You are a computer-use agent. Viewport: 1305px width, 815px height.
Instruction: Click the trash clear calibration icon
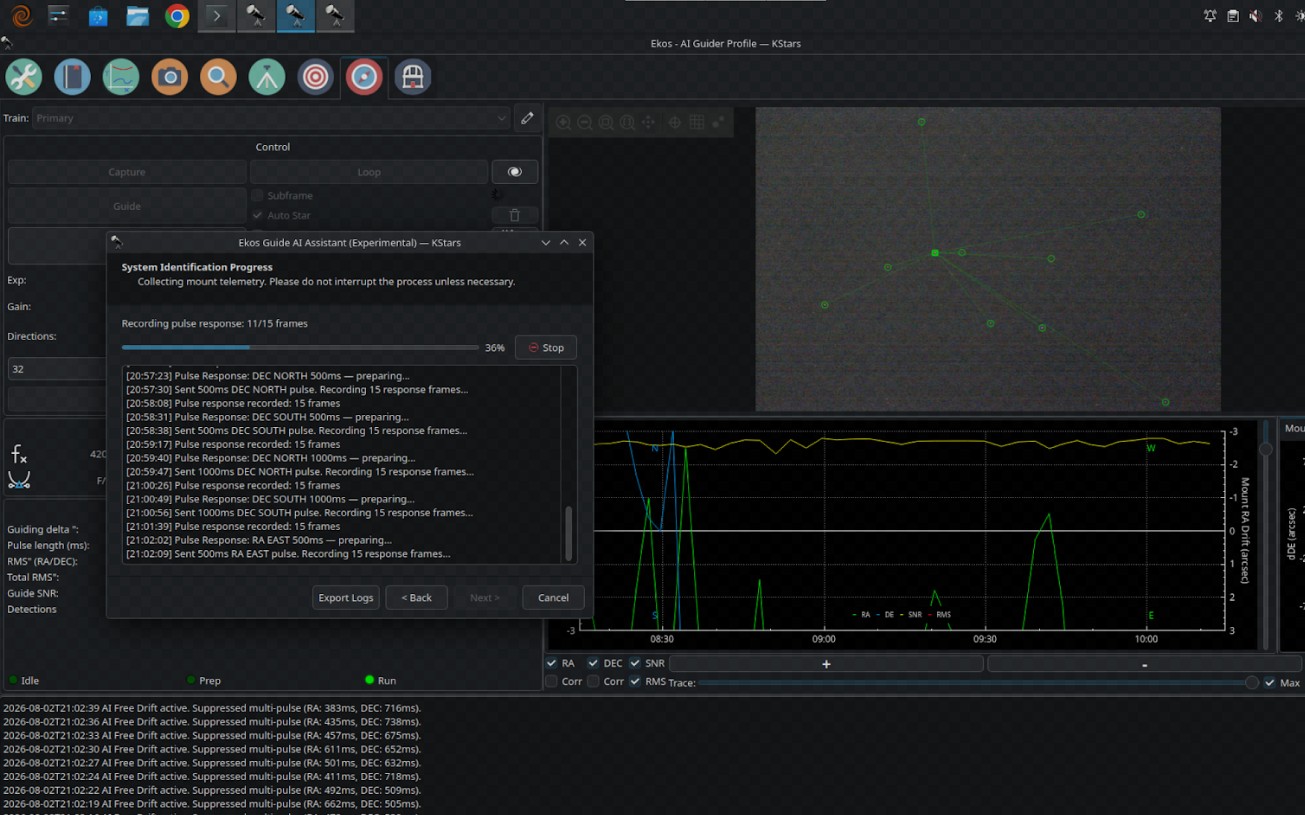pos(514,215)
